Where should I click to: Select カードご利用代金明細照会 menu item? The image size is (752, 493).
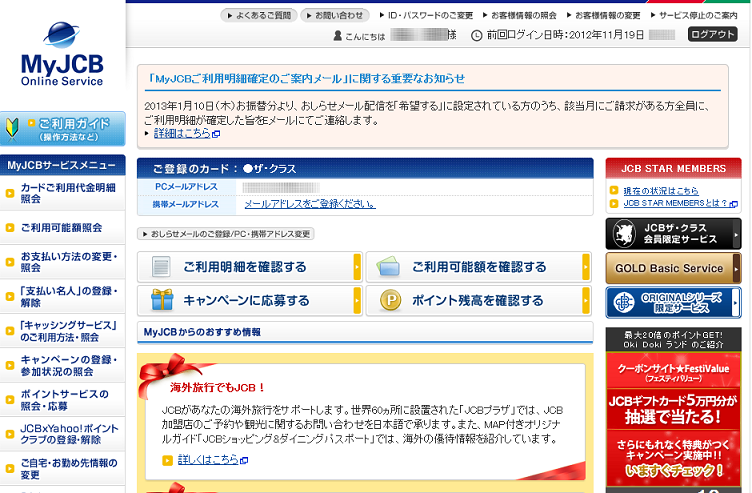coord(63,193)
